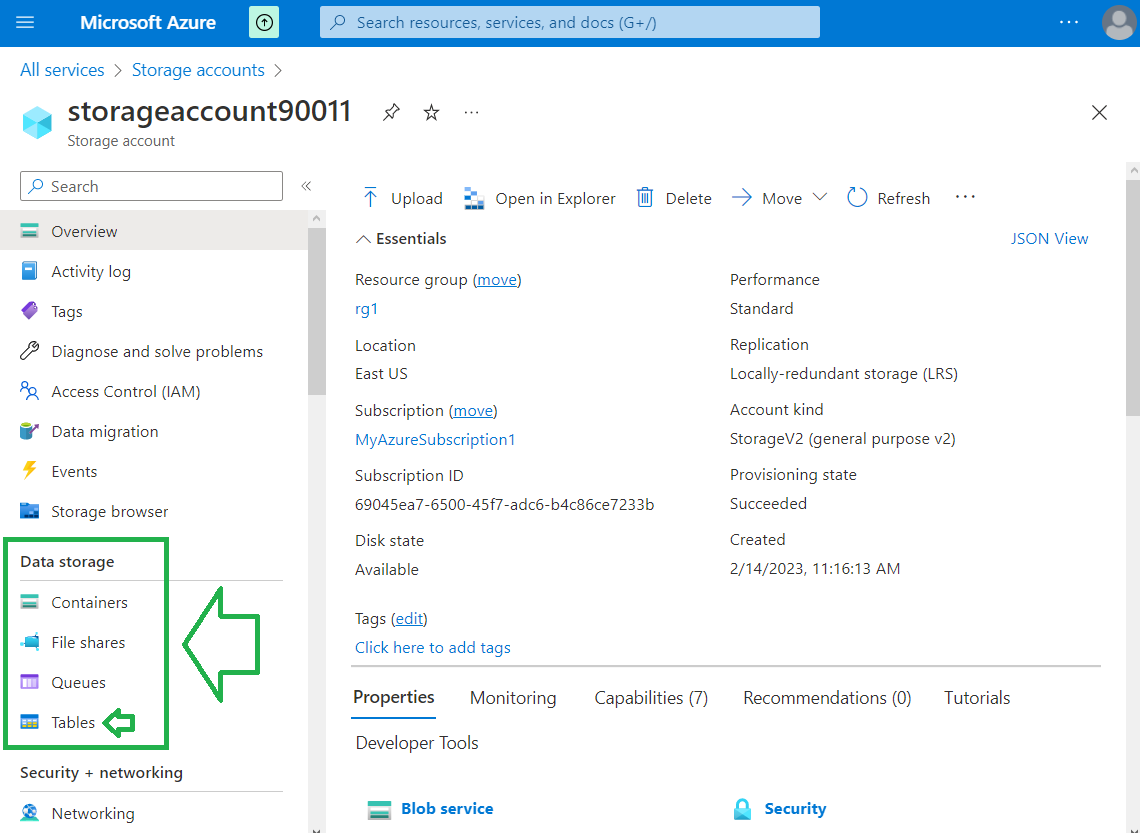Open the Security heading link

[x=795, y=808]
